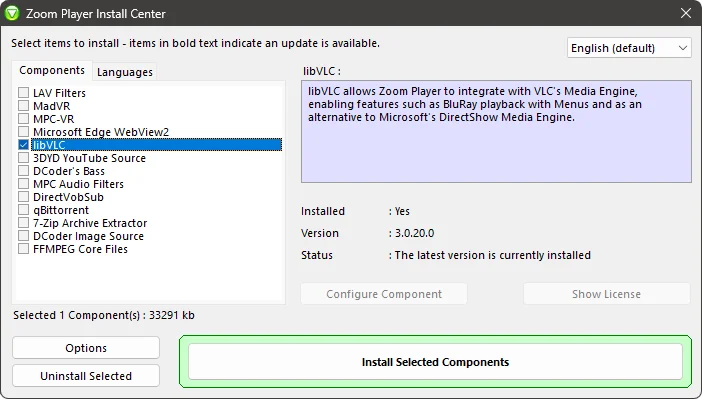This screenshot has height=399, width=702.
Task: Tick the MPC-VR checkbox
Action: (23, 119)
